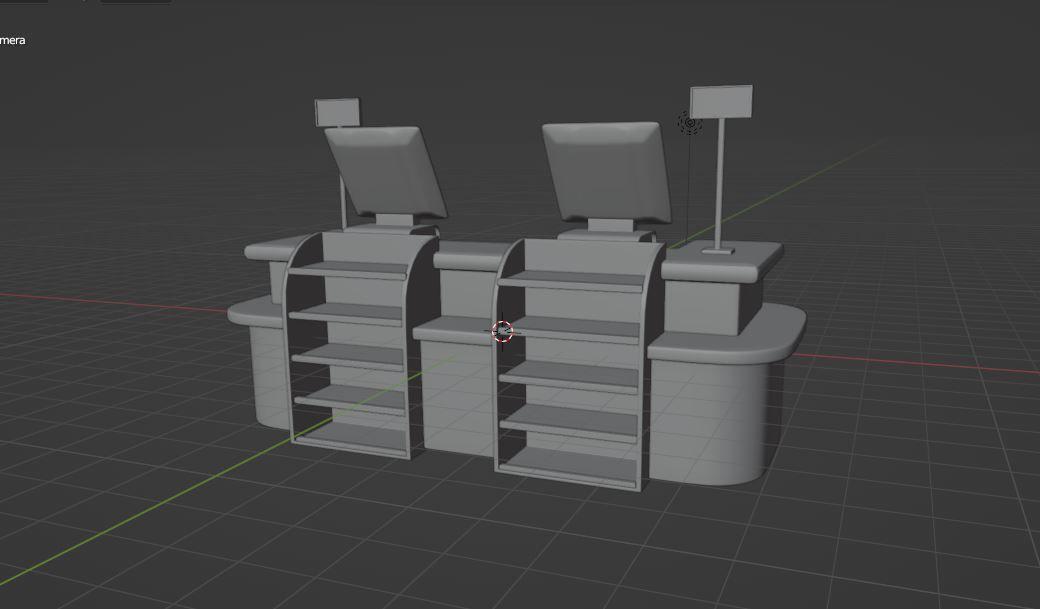Select the left tilted monitor screen object

(386, 172)
